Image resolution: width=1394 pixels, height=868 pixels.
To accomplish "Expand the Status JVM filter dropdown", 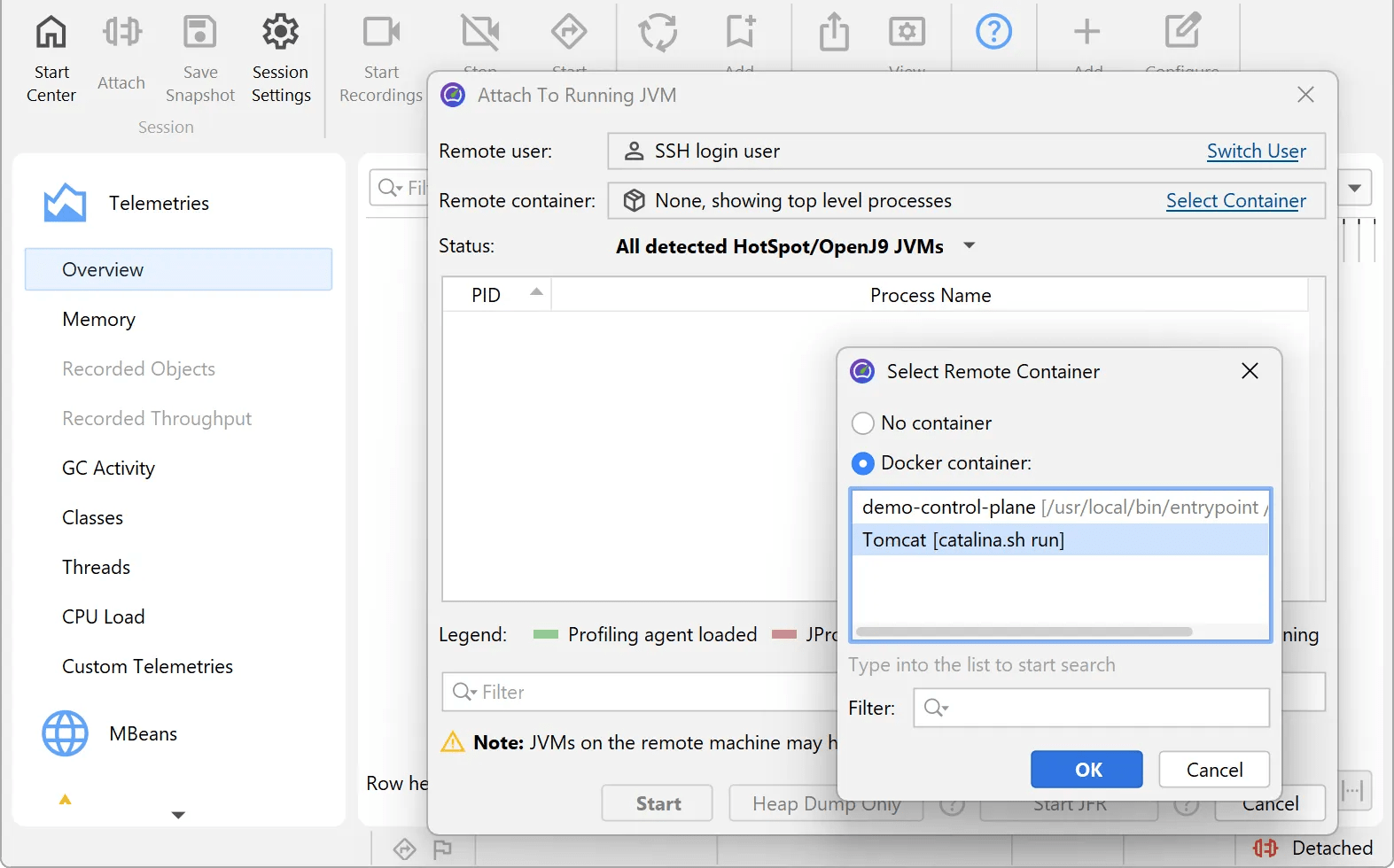I will click(x=969, y=245).
